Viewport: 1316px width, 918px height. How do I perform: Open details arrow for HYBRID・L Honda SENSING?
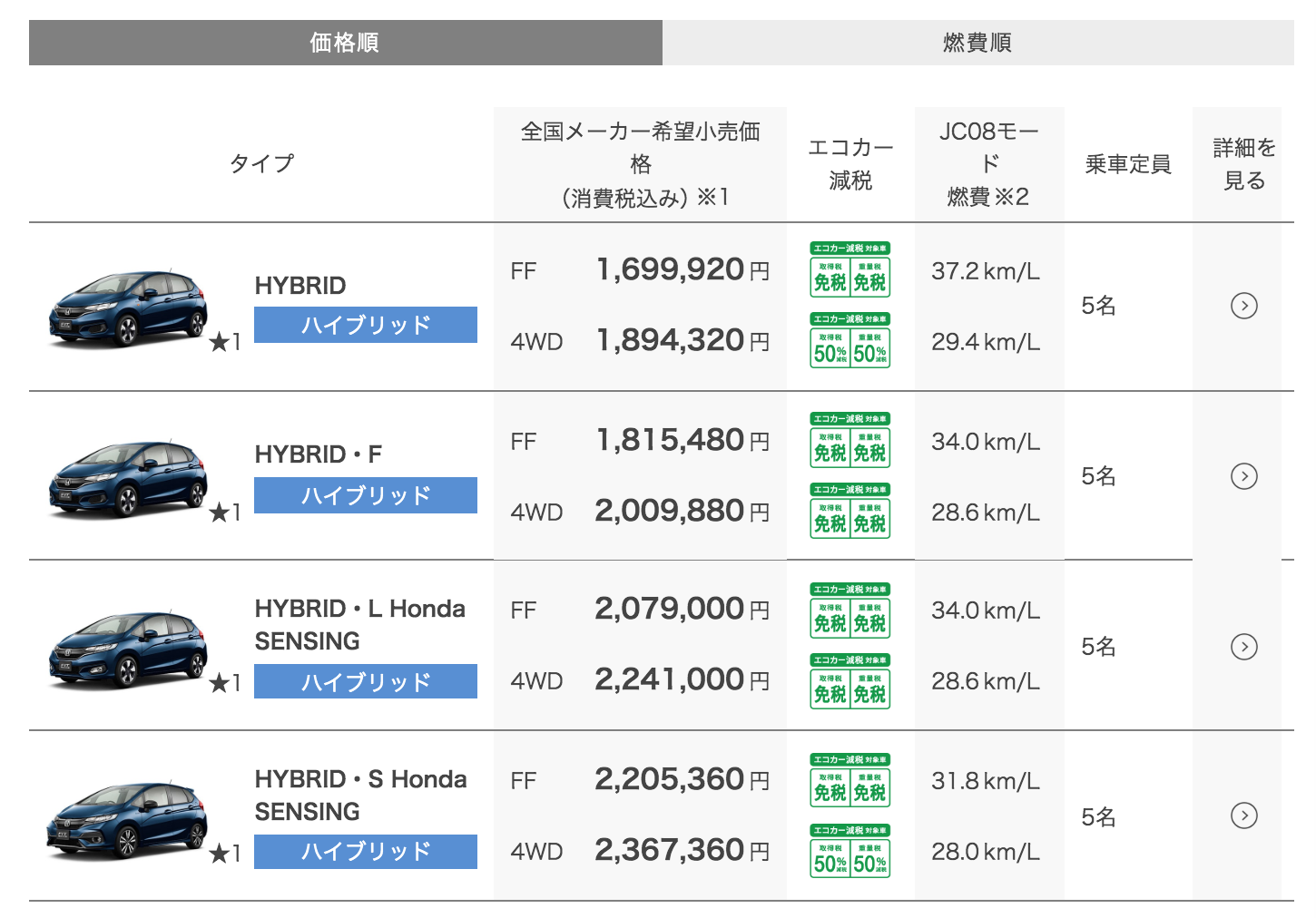[x=1243, y=647]
